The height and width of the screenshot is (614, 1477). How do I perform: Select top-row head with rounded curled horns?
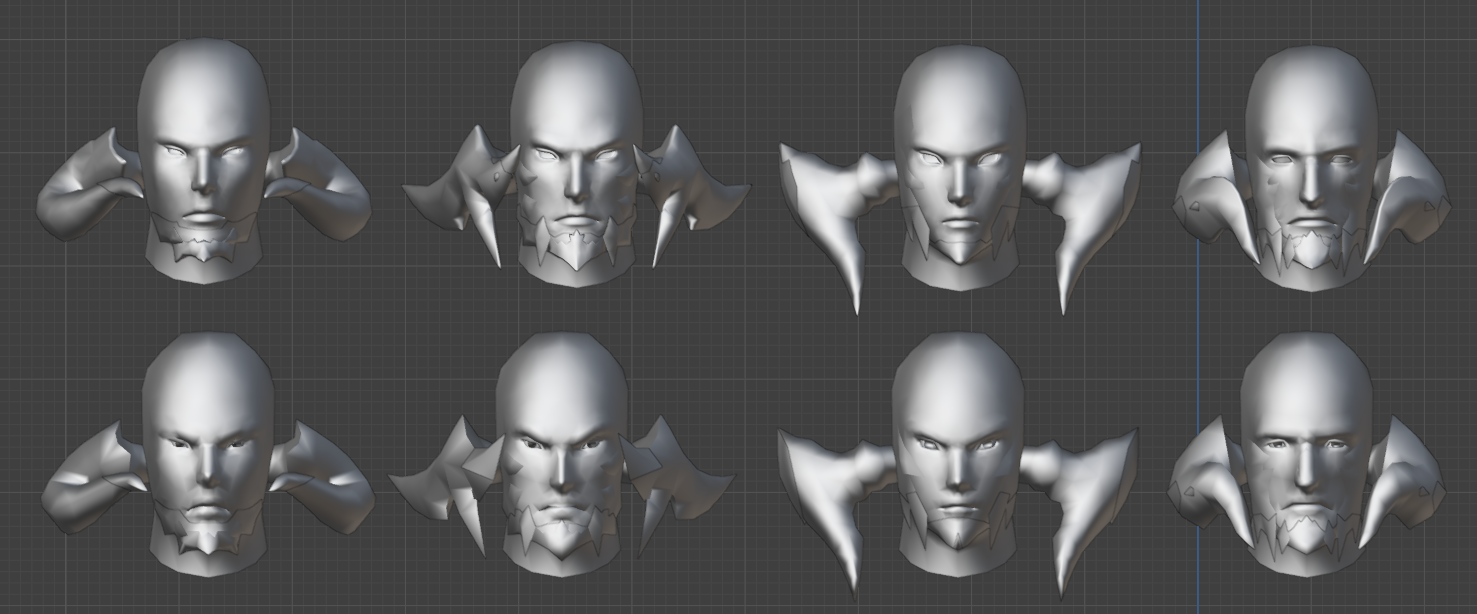[x=204, y=161]
